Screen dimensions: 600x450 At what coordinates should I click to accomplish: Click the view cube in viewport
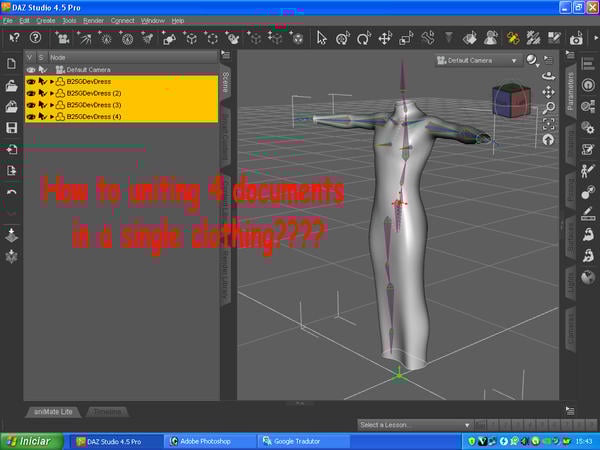(x=511, y=100)
